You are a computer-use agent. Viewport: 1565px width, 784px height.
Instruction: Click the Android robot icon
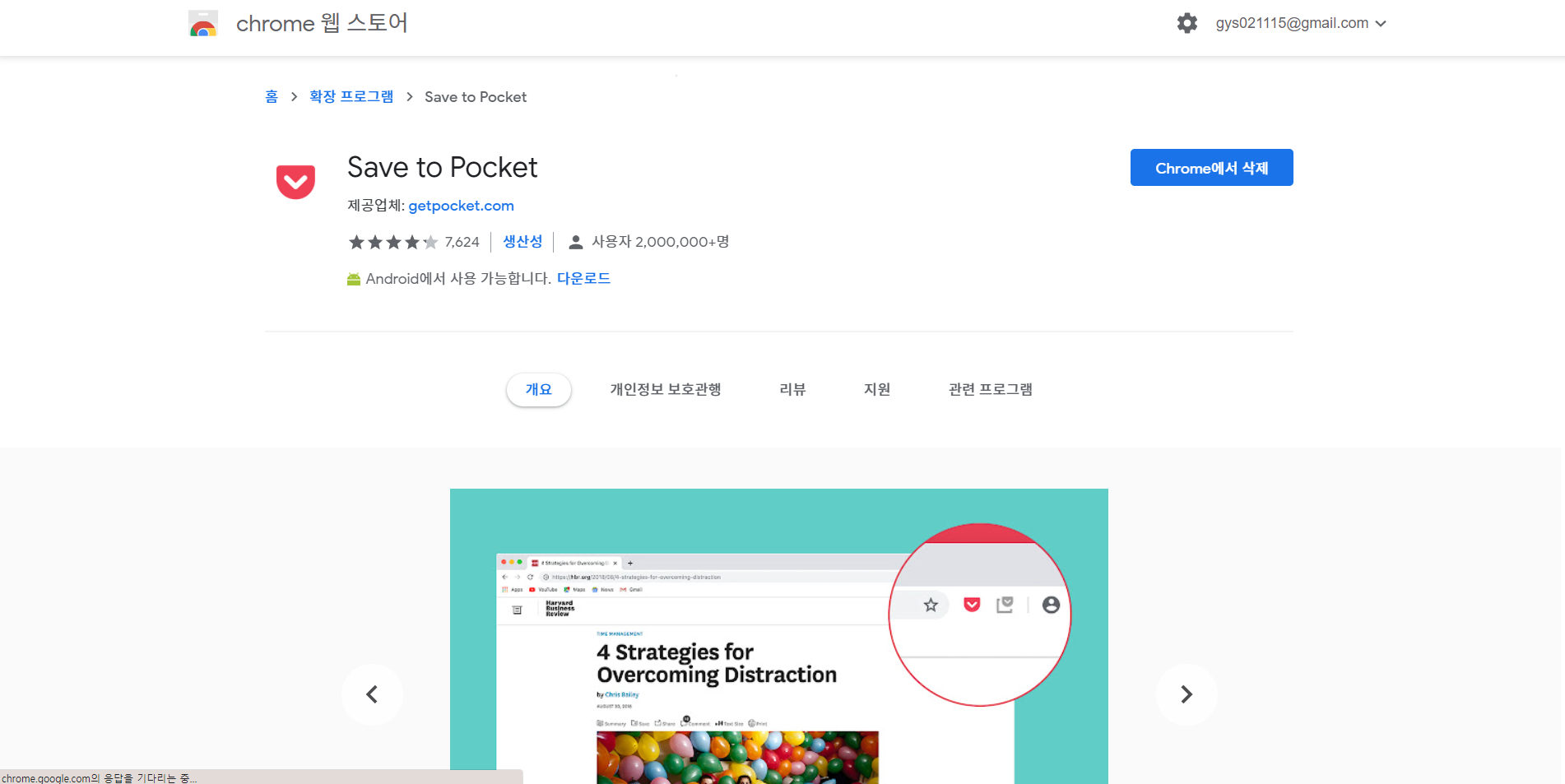(354, 279)
